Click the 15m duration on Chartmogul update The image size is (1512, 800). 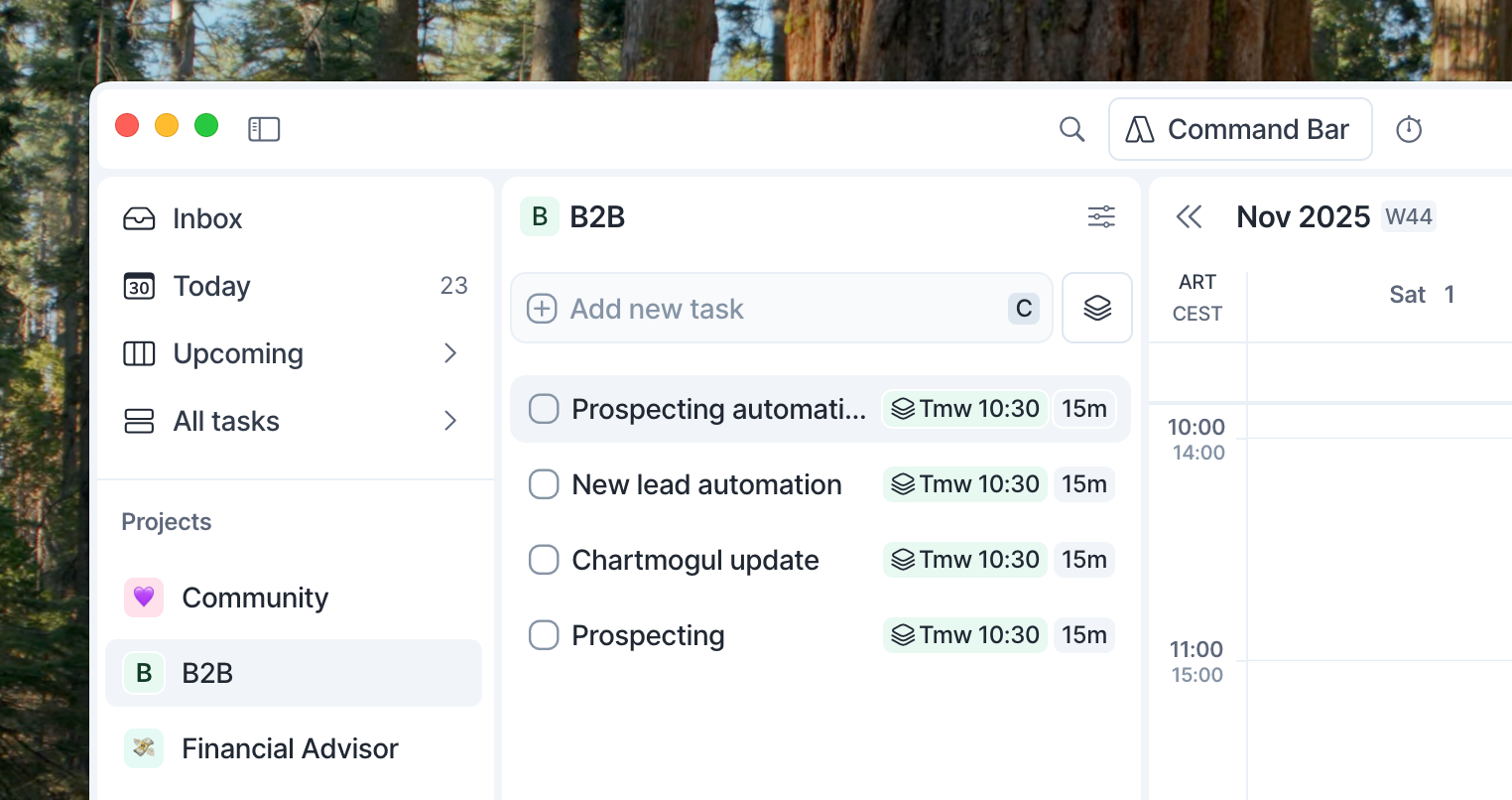[1083, 560]
